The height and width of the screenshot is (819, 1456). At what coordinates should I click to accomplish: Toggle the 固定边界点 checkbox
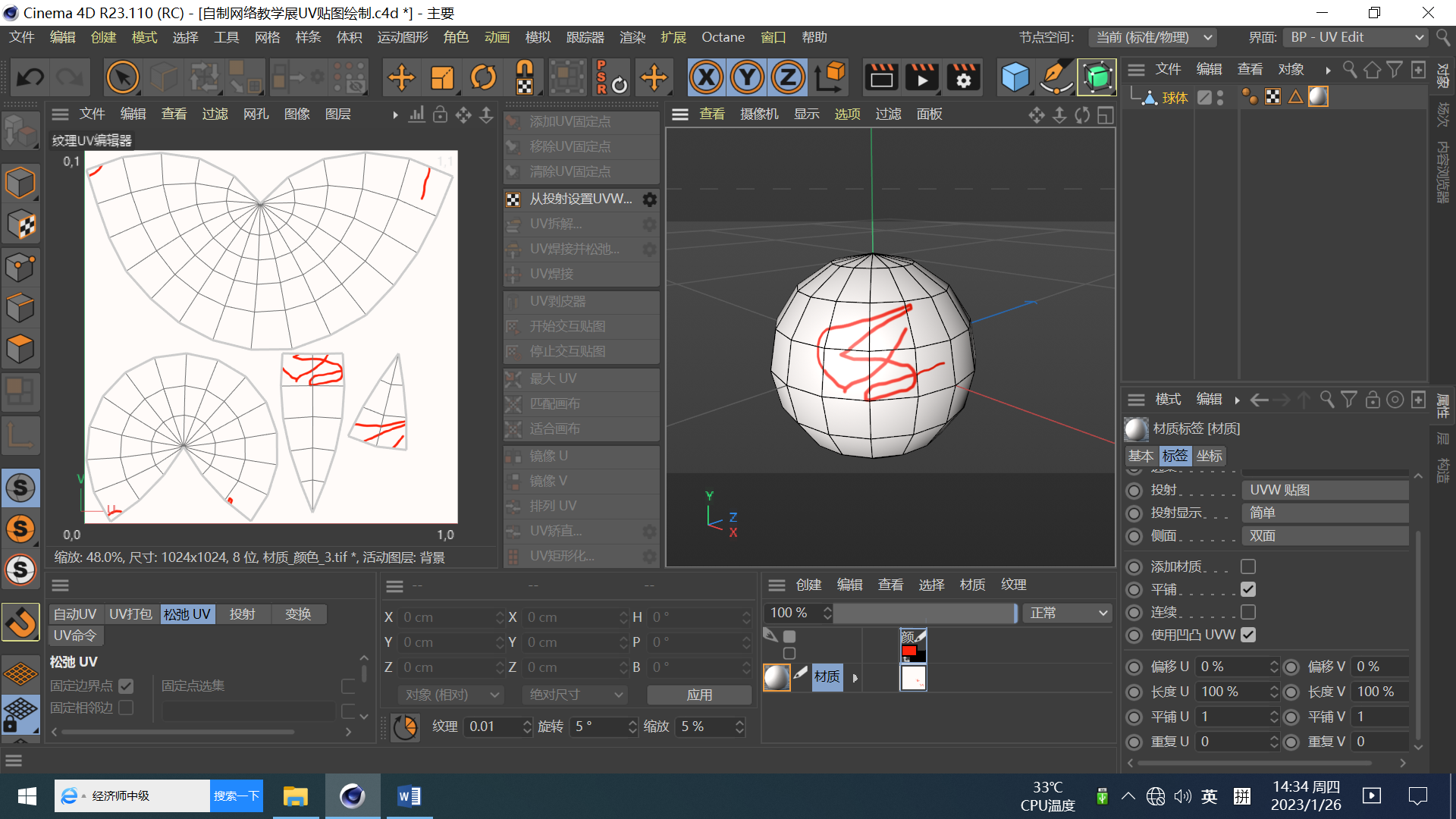coord(127,686)
